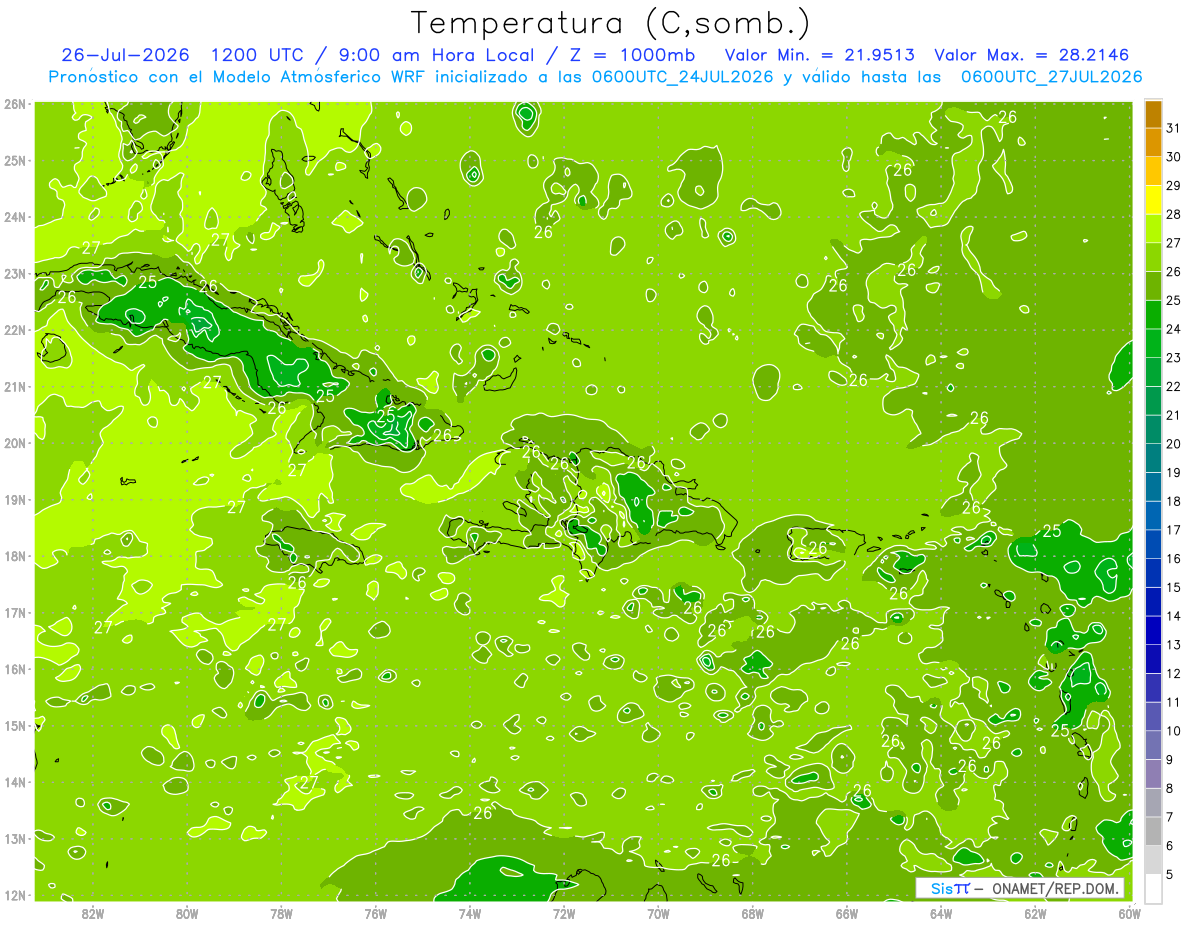Image resolution: width=1200 pixels, height=927 pixels.
Task: Click the 16N latitude axis label
Action: (x=15, y=669)
